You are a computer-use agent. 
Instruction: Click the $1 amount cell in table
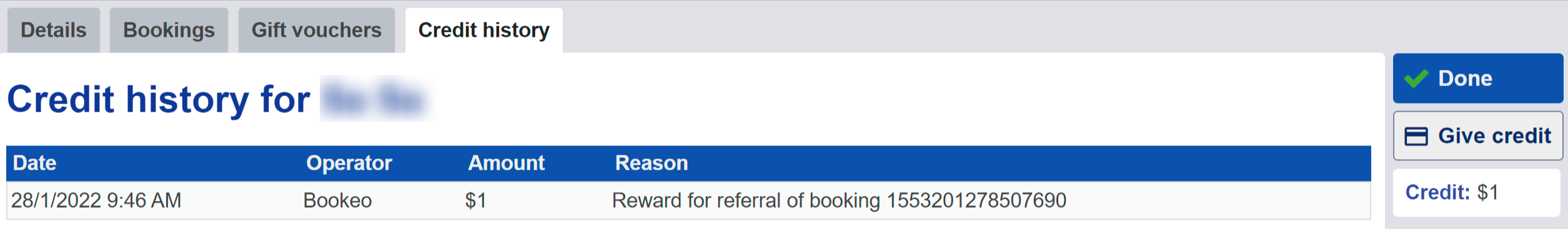(475, 200)
